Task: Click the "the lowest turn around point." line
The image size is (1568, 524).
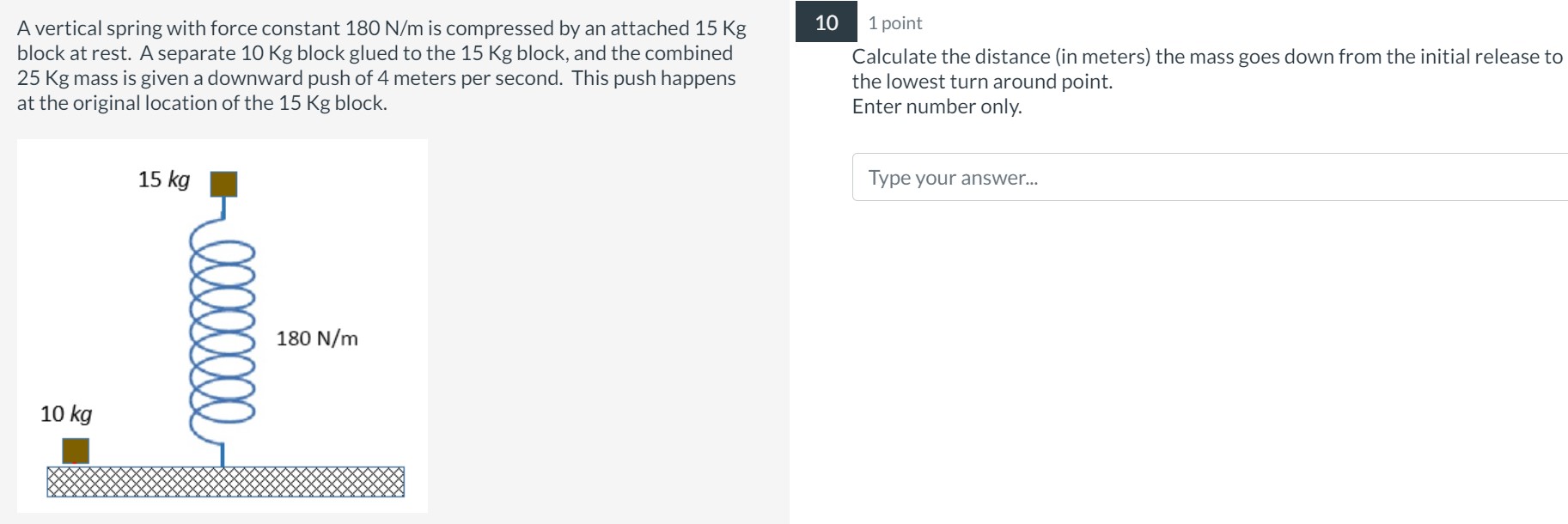Action: (x=982, y=82)
